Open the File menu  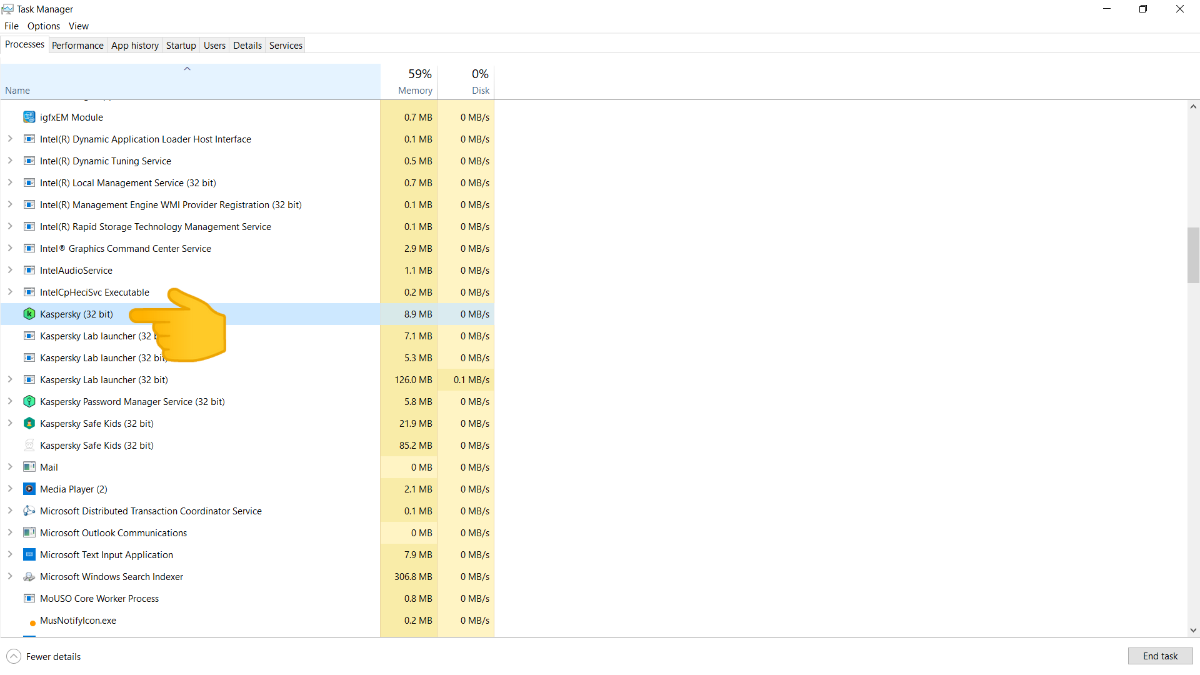(12, 26)
